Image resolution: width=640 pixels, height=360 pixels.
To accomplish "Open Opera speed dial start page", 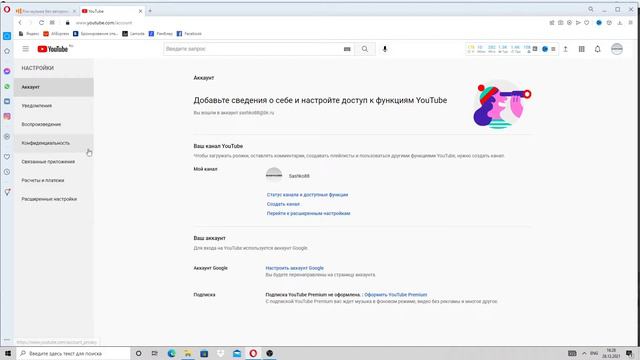I will 52,23.
